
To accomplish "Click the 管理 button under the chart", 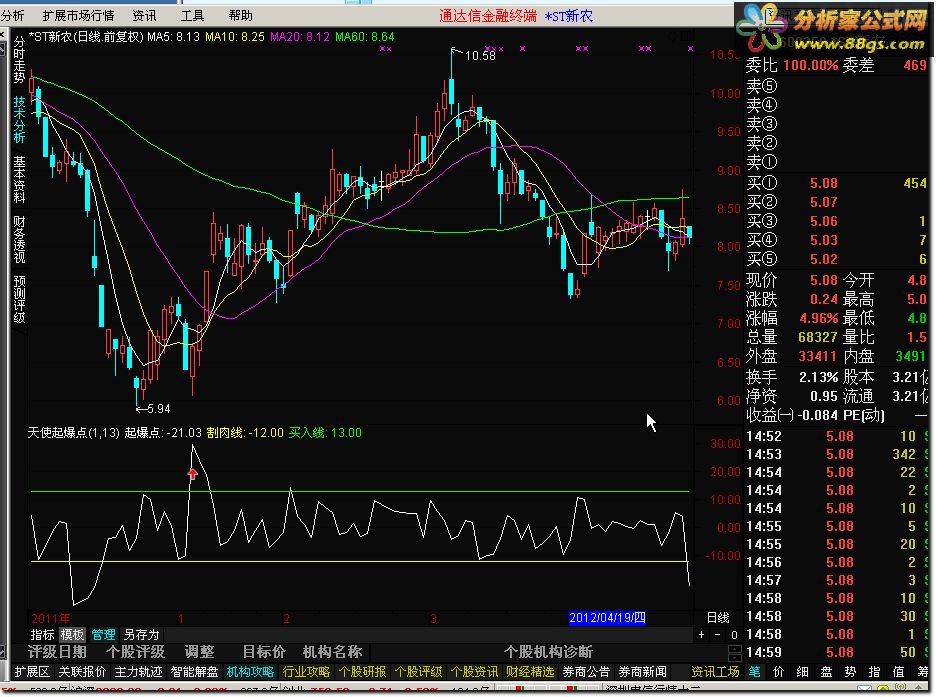I will coord(103,635).
